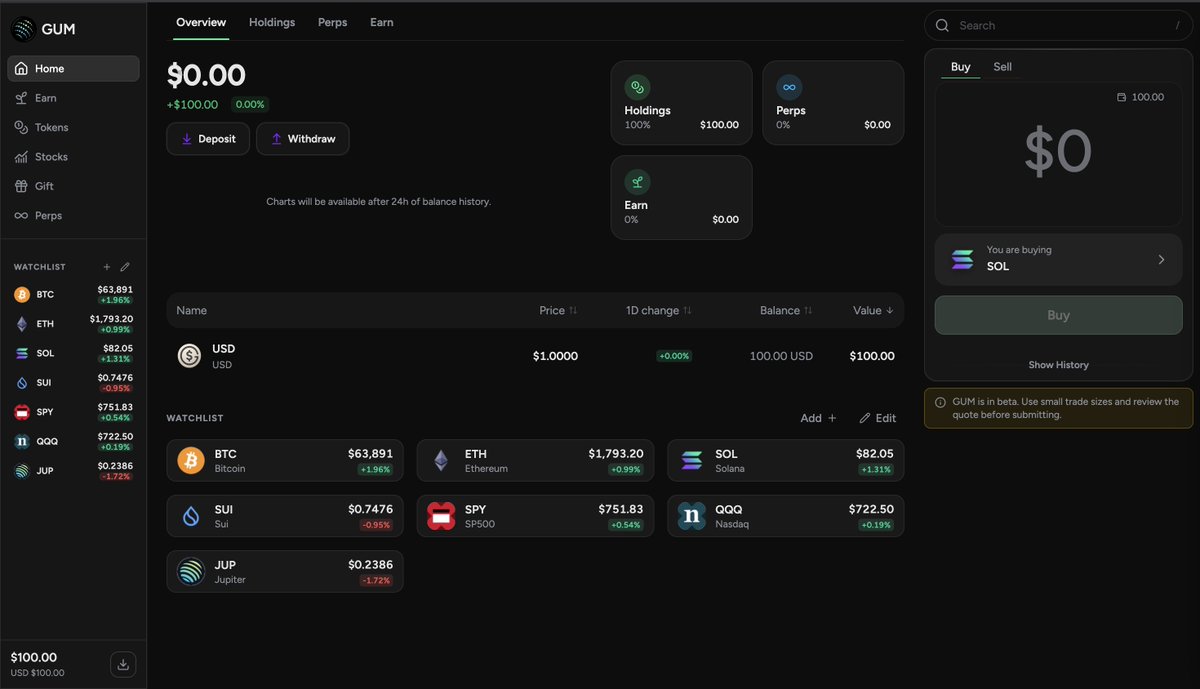This screenshot has height=689, width=1200.
Task: Open the Sui watchlist card
Action: tap(285, 516)
